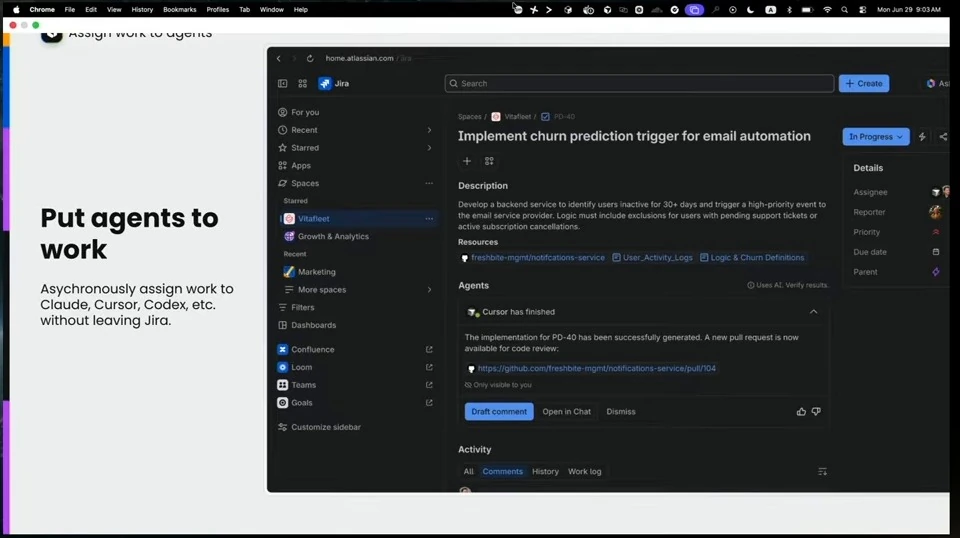Collapse the Cursor has finished panel
Viewport: 960px width, 538px height.
[x=814, y=312]
